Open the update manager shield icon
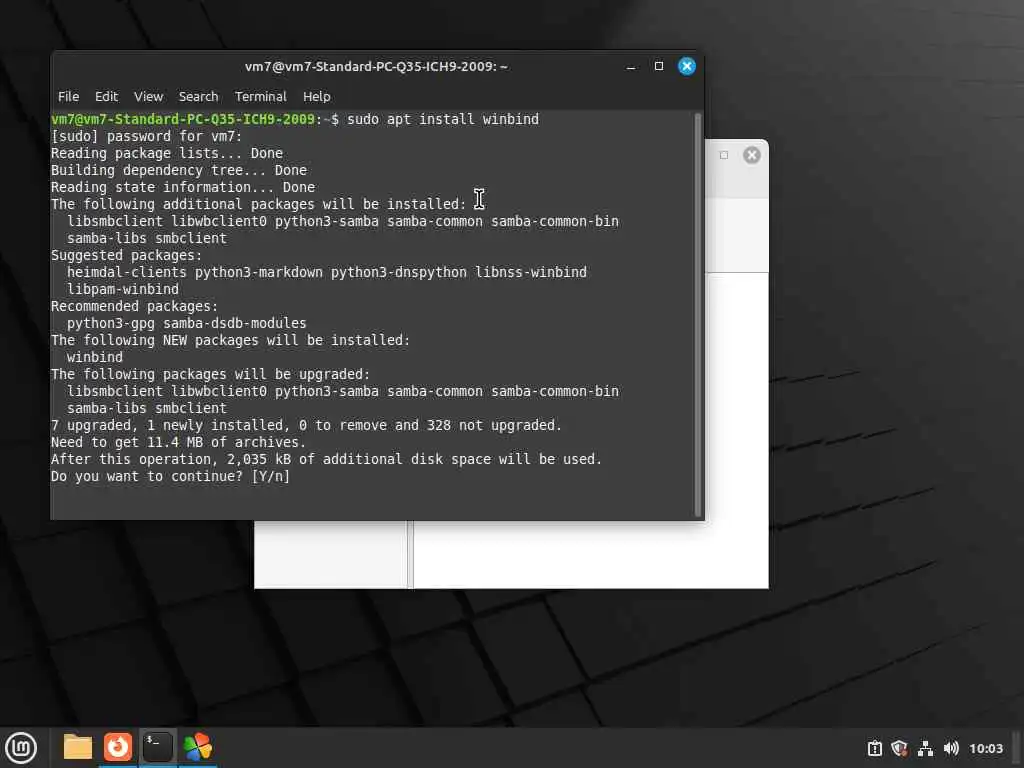 click(x=899, y=748)
